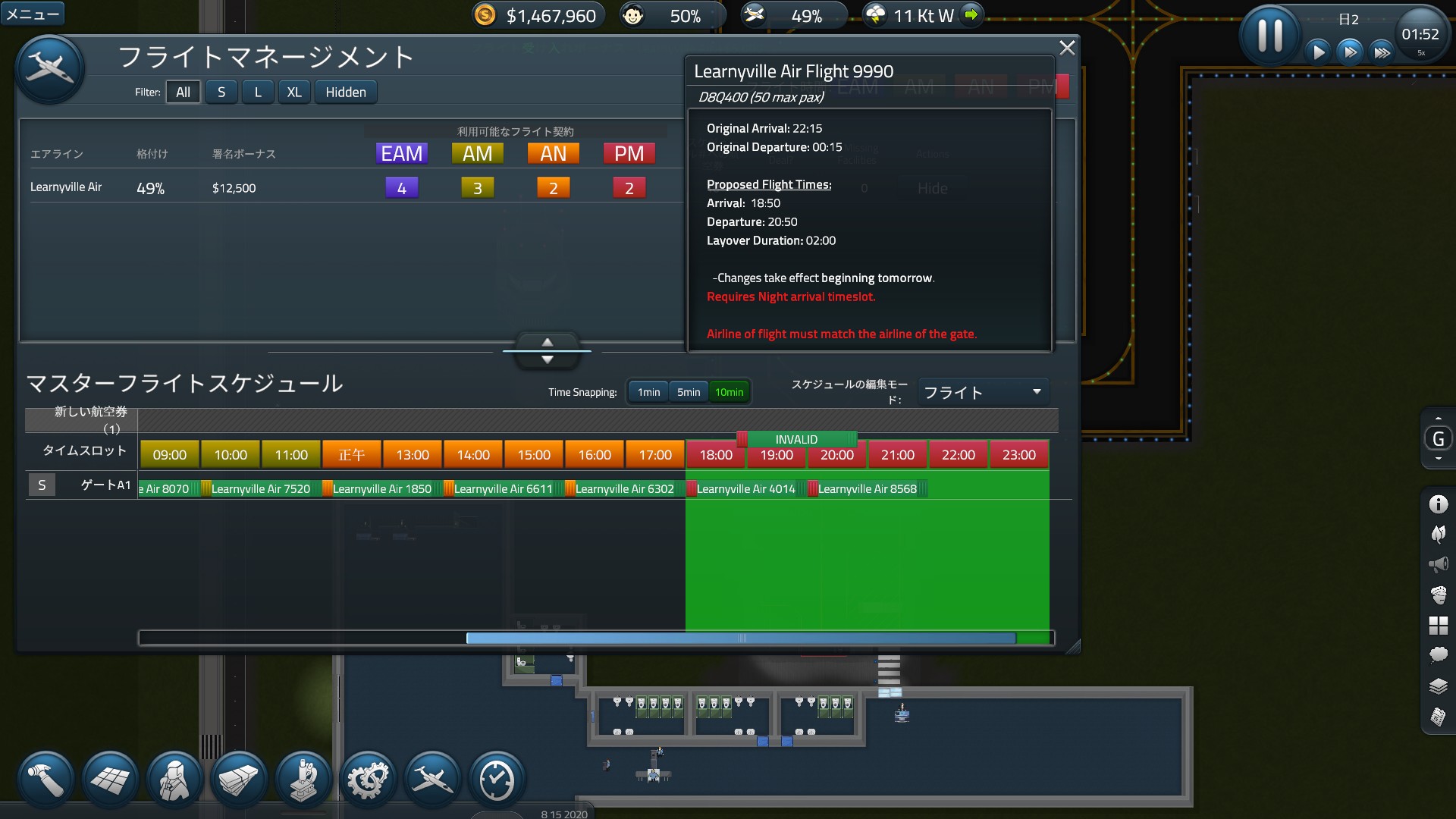Pause the game simulation
This screenshot has height=819, width=1456.
(1269, 35)
